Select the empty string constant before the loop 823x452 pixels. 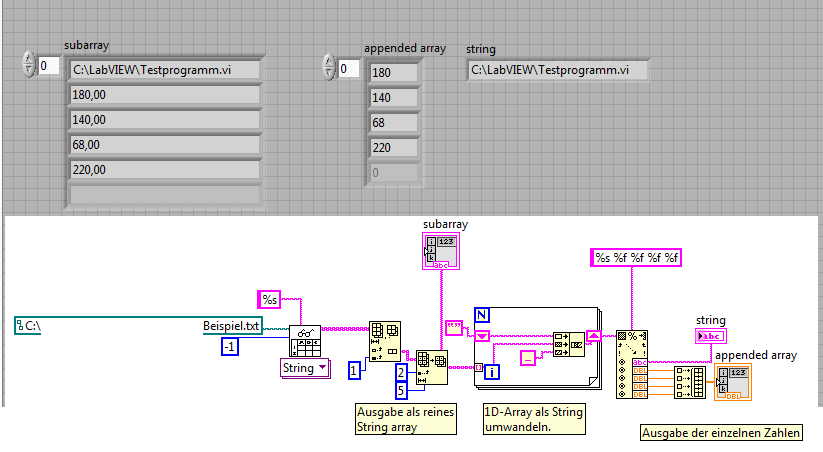tap(453, 328)
